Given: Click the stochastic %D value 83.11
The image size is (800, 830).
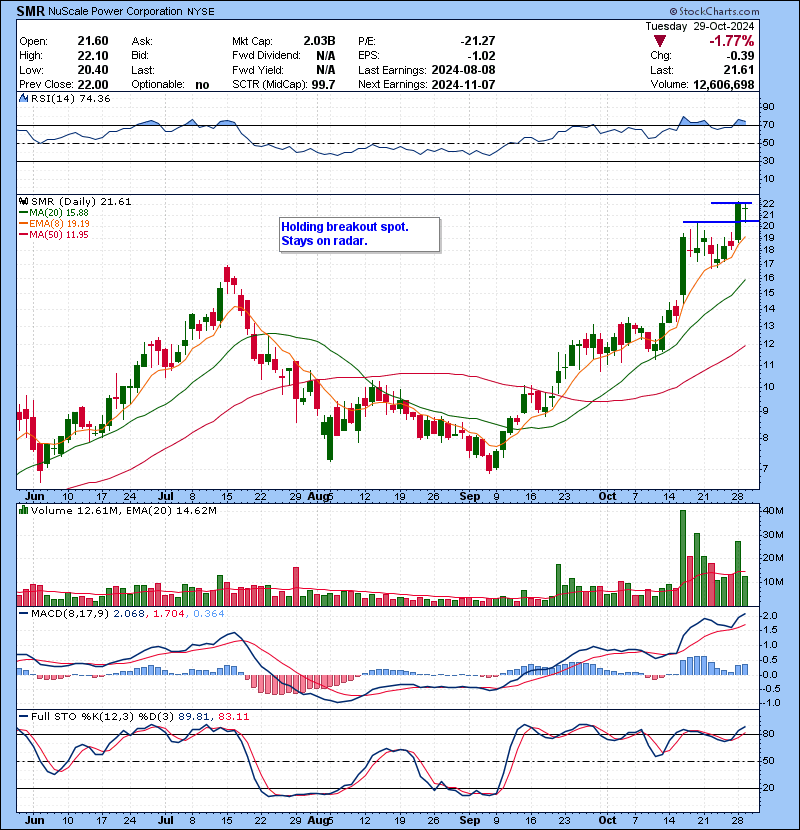Looking at the screenshot, I should [x=233, y=716].
